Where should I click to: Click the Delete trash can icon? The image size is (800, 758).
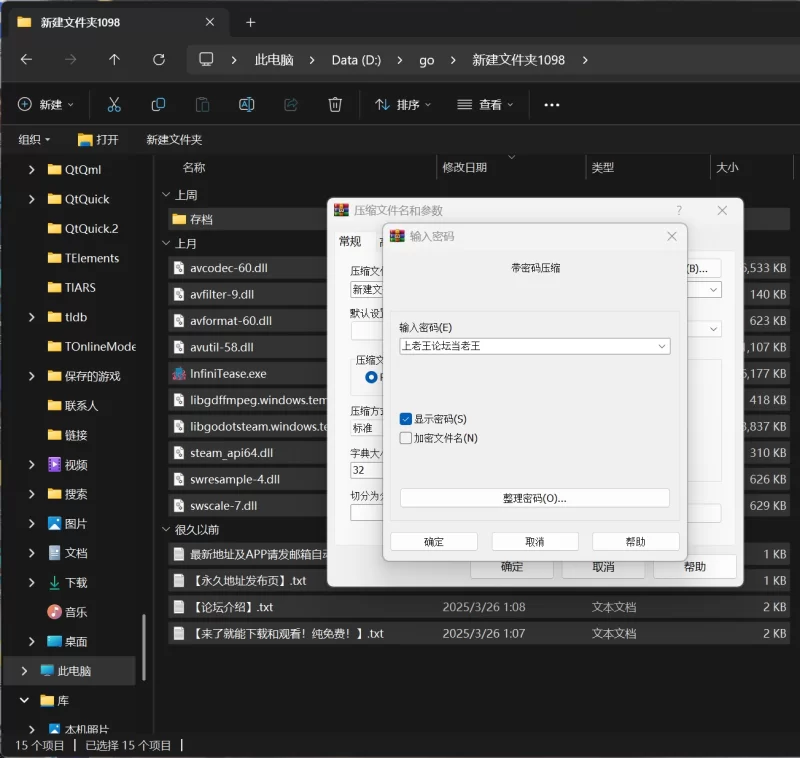click(335, 105)
